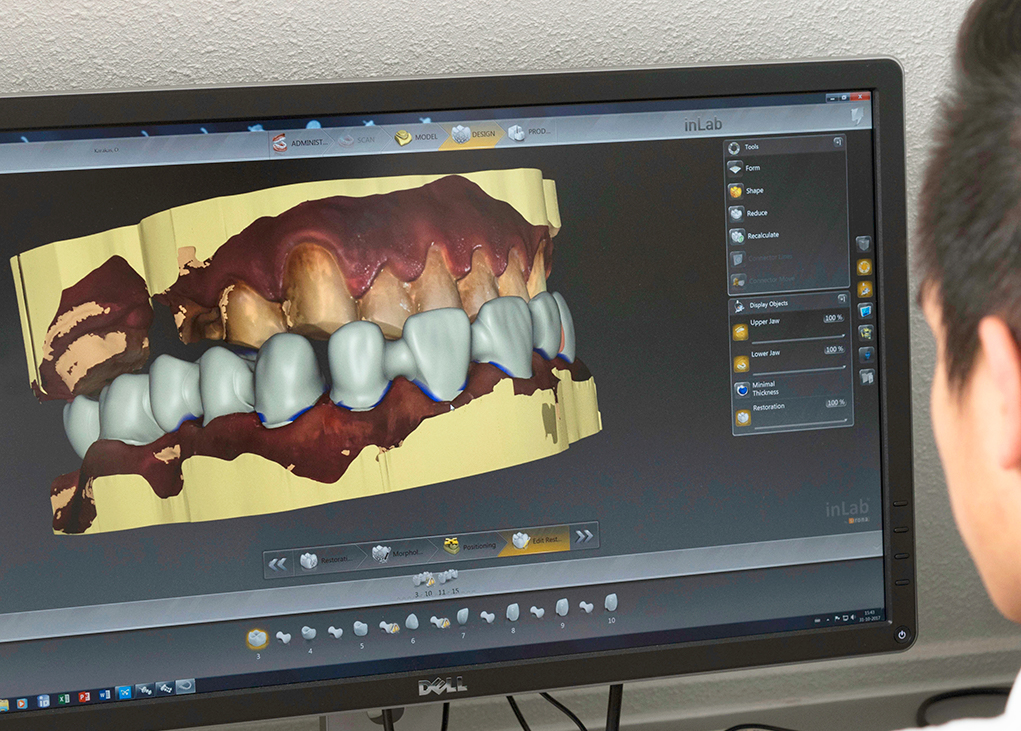
Task: Select the Shape tool
Action: coord(736,190)
